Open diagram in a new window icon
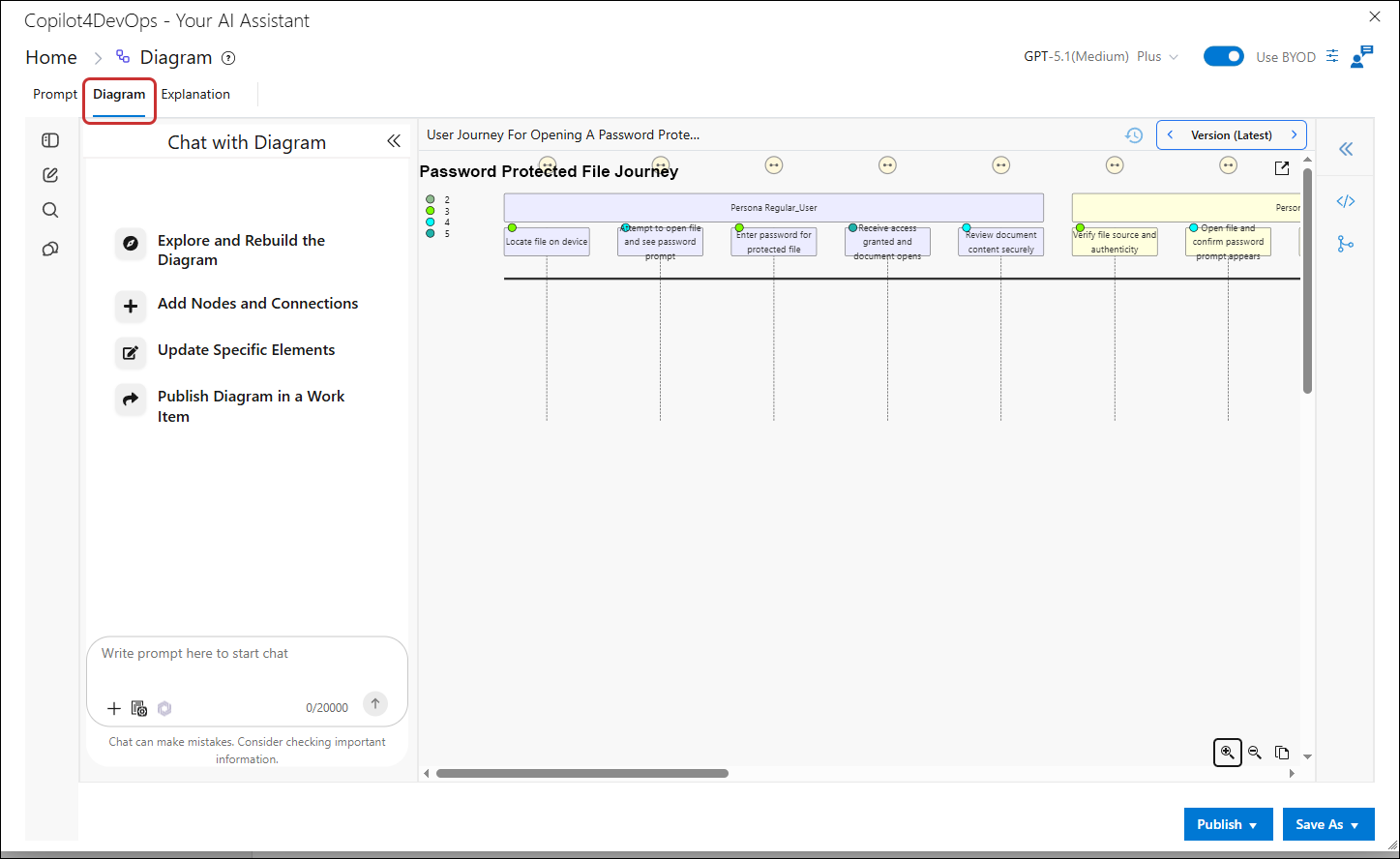Screen dimensions: 1400x859 tap(1282, 168)
